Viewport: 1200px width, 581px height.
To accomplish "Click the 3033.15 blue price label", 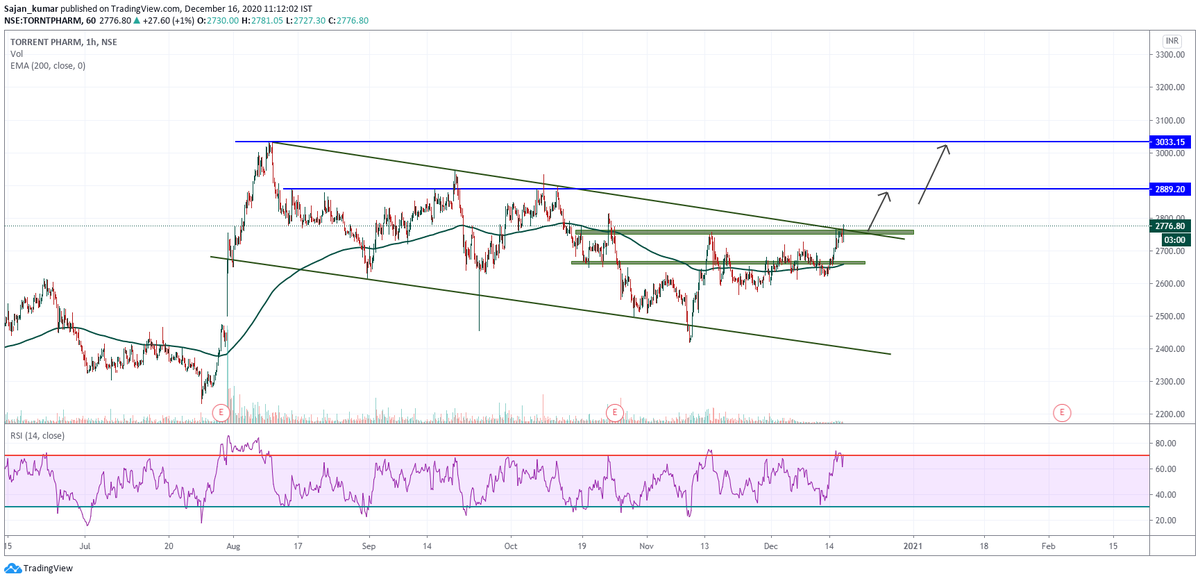I will click(1169, 142).
